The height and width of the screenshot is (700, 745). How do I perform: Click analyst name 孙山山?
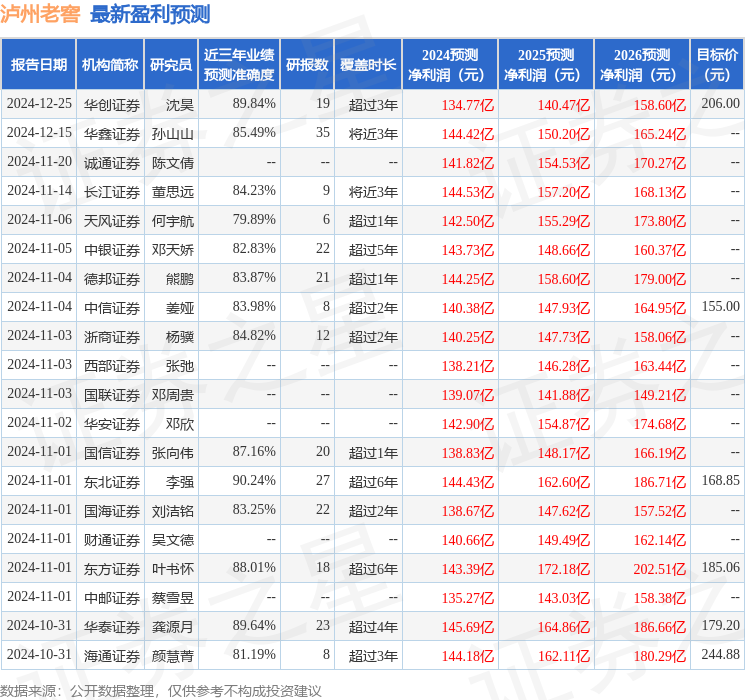(x=172, y=133)
